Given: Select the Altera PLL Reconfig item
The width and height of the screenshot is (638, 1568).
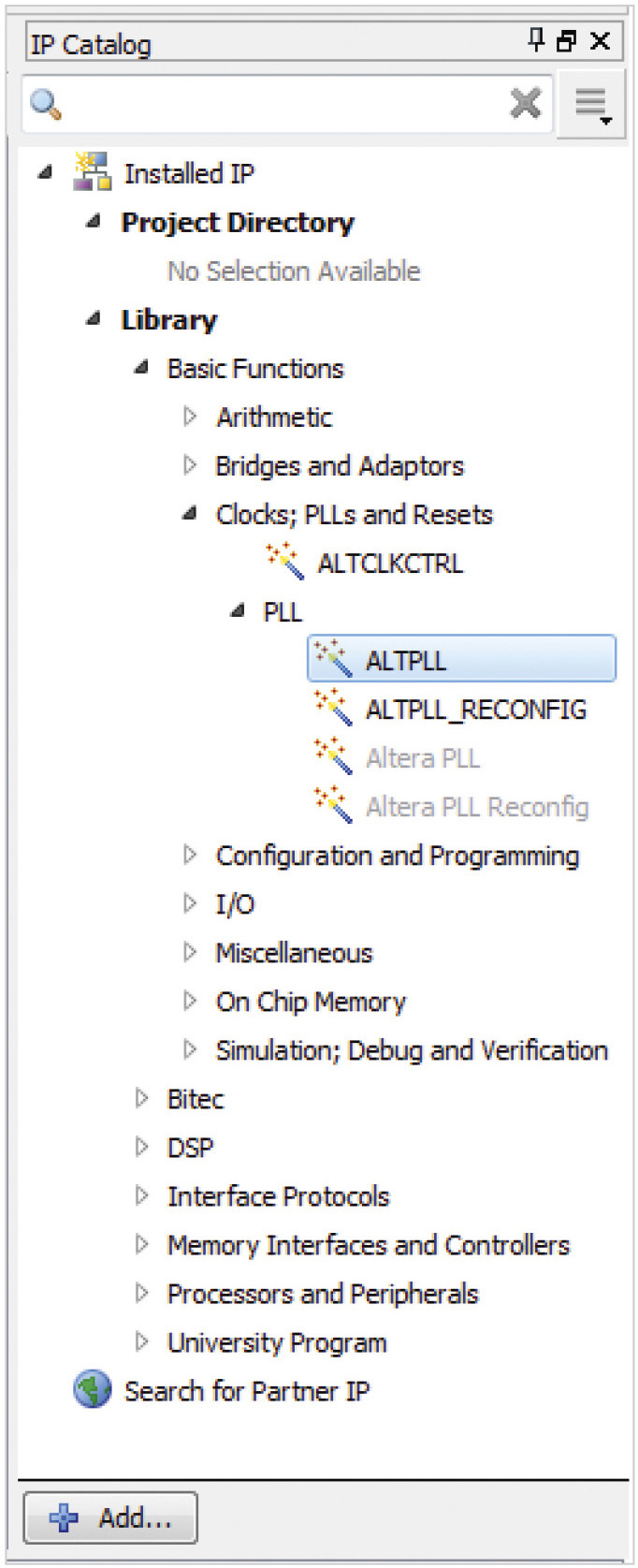Looking at the screenshot, I should 476,807.
